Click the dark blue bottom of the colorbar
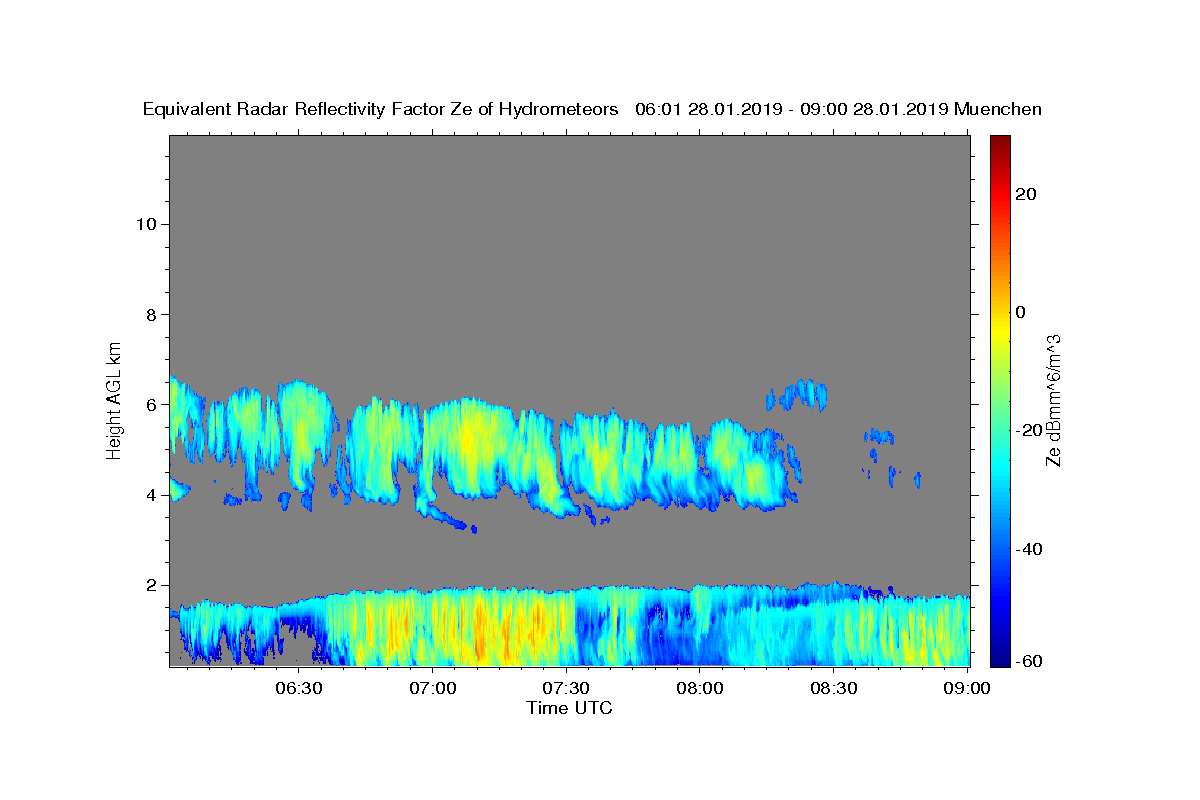 tap(999, 655)
